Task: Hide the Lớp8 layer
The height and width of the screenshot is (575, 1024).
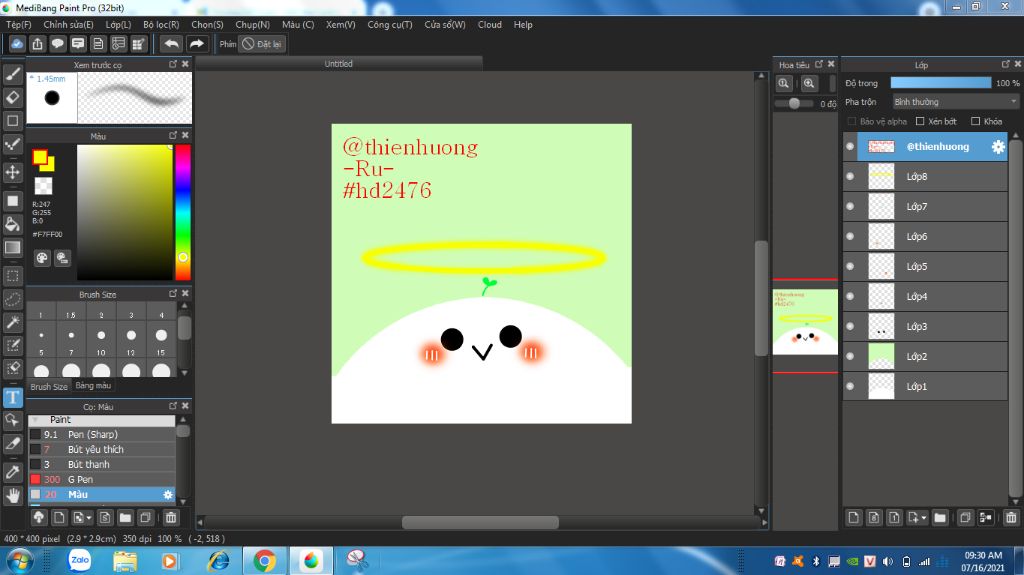Action: click(x=850, y=176)
